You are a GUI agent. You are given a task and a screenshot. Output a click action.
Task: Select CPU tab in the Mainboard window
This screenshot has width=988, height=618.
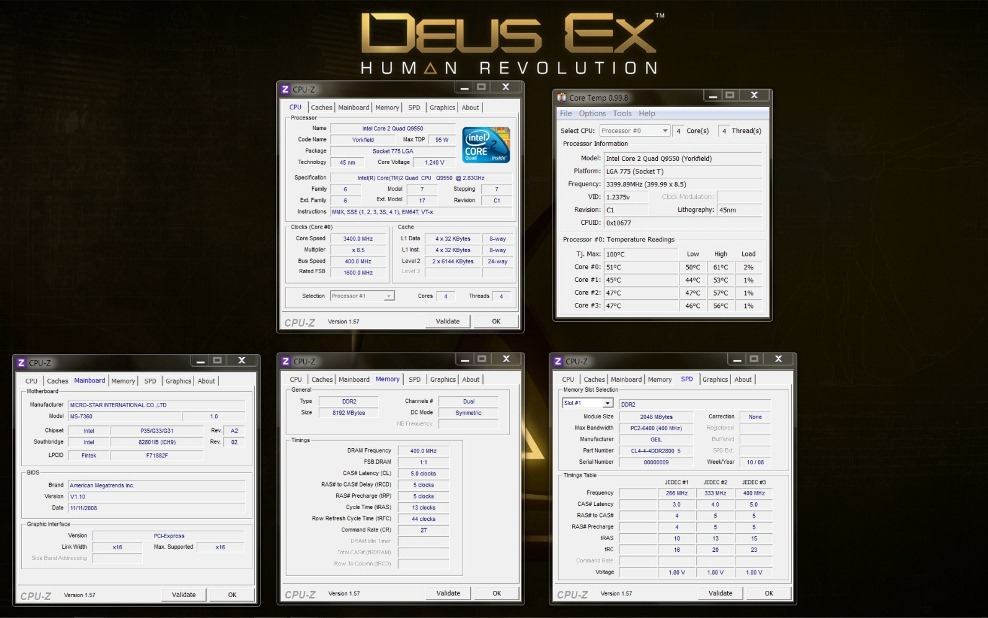point(32,381)
